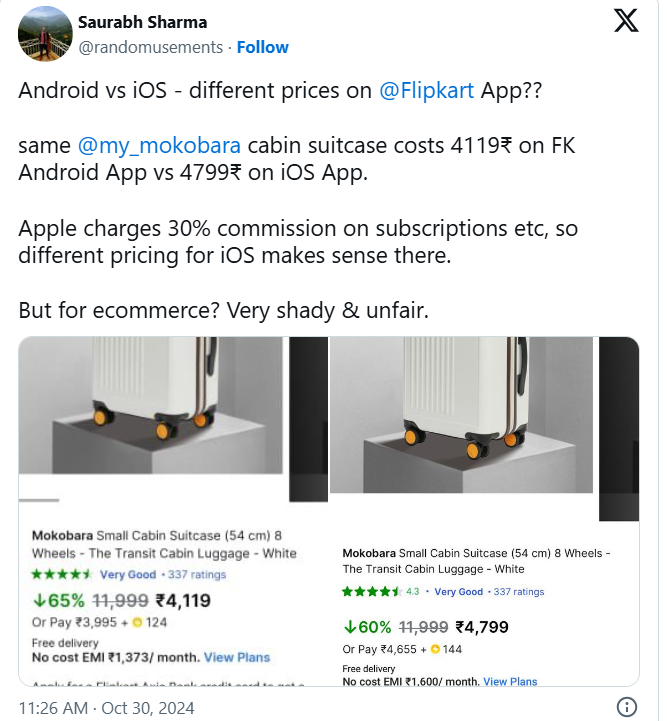
Task: Click View Plans in right screenshot
Action: (x=510, y=681)
